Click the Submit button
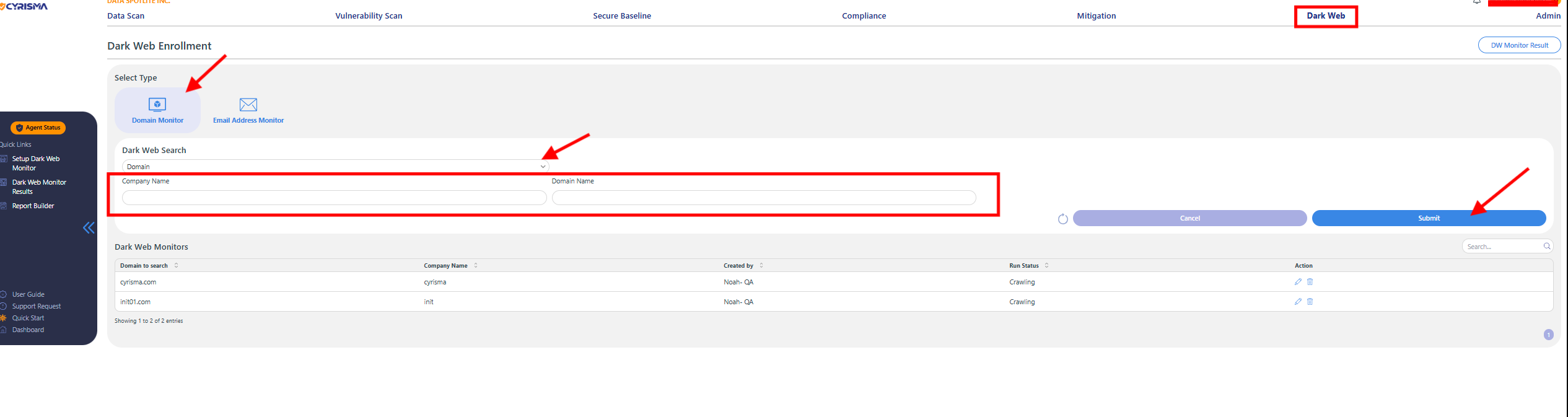This screenshot has width=1568, height=417. click(x=1429, y=218)
